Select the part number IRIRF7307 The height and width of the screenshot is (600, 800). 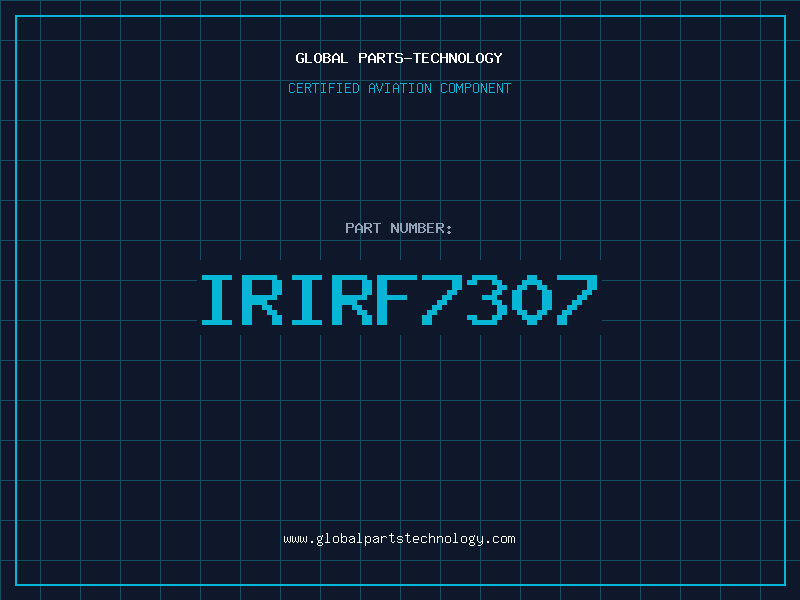399,299
